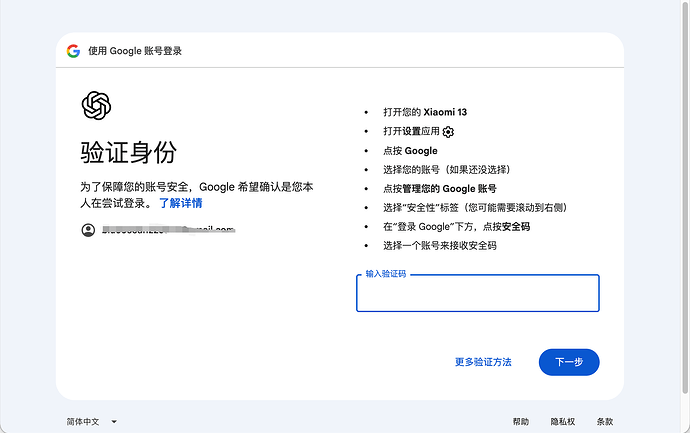This screenshot has height=433, width=690.
Task: Click the 下一步 next button
Action: pyautogui.click(x=569, y=362)
